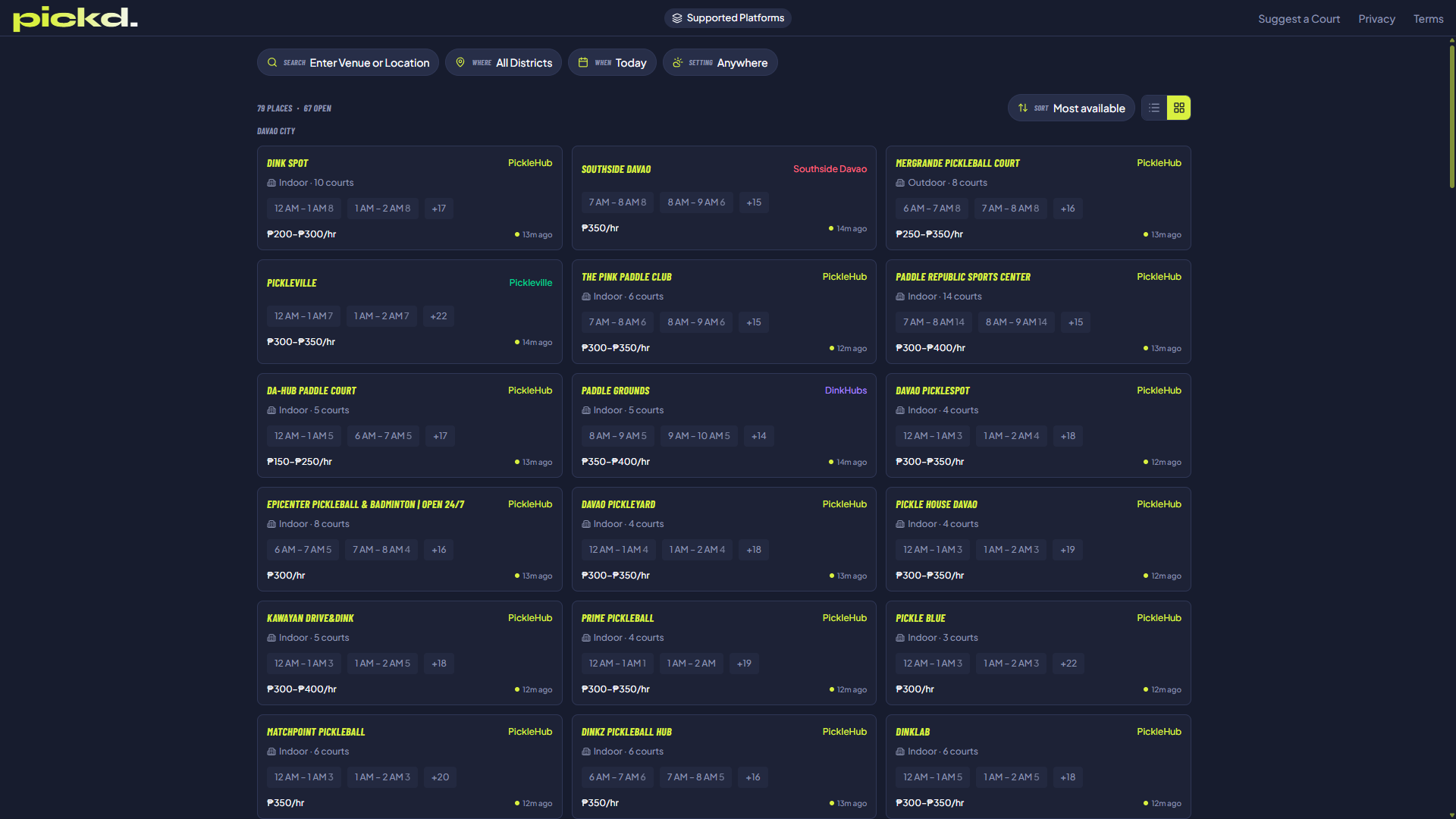1456x819 pixels.
Task: Click the location pin icon in Where filter
Action: [x=460, y=63]
